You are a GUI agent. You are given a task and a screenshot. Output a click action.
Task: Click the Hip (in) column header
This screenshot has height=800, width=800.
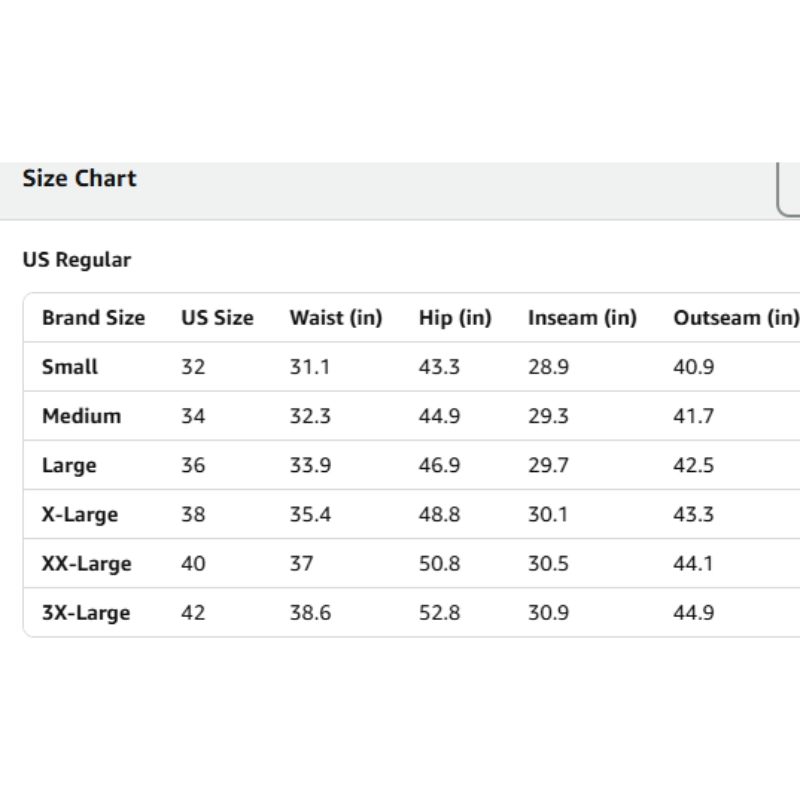(x=455, y=318)
